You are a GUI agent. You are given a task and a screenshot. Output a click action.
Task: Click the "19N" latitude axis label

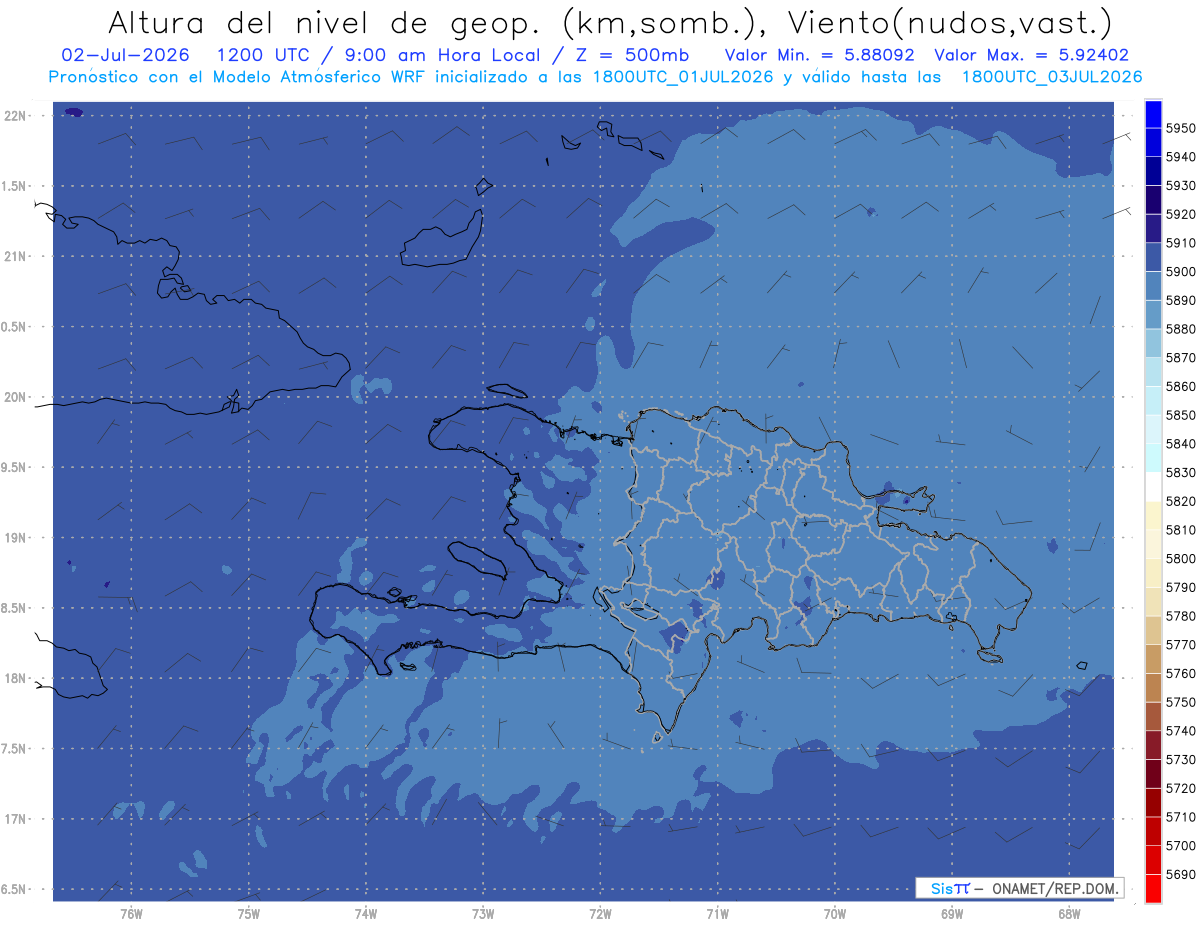pos(17,538)
